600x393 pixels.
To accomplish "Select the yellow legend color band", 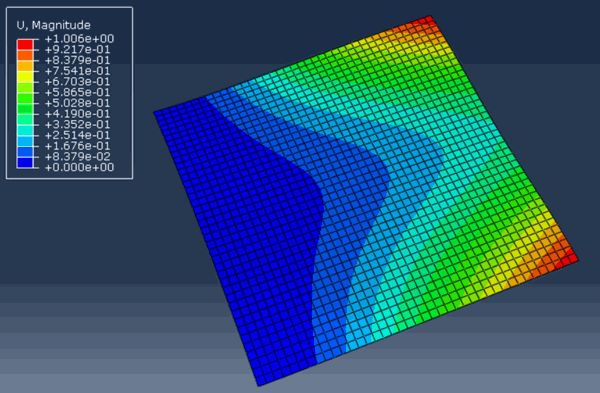I will click(25, 77).
